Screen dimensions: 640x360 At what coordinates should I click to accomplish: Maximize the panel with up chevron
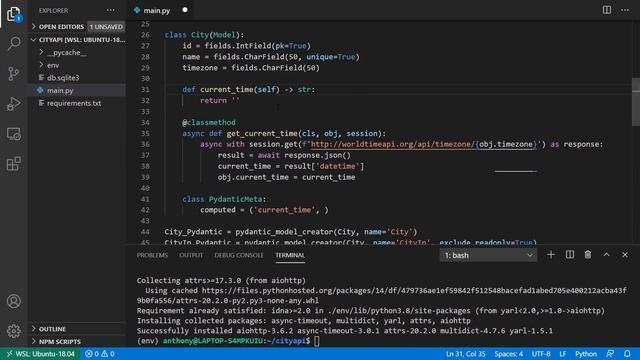pos(607,255)
